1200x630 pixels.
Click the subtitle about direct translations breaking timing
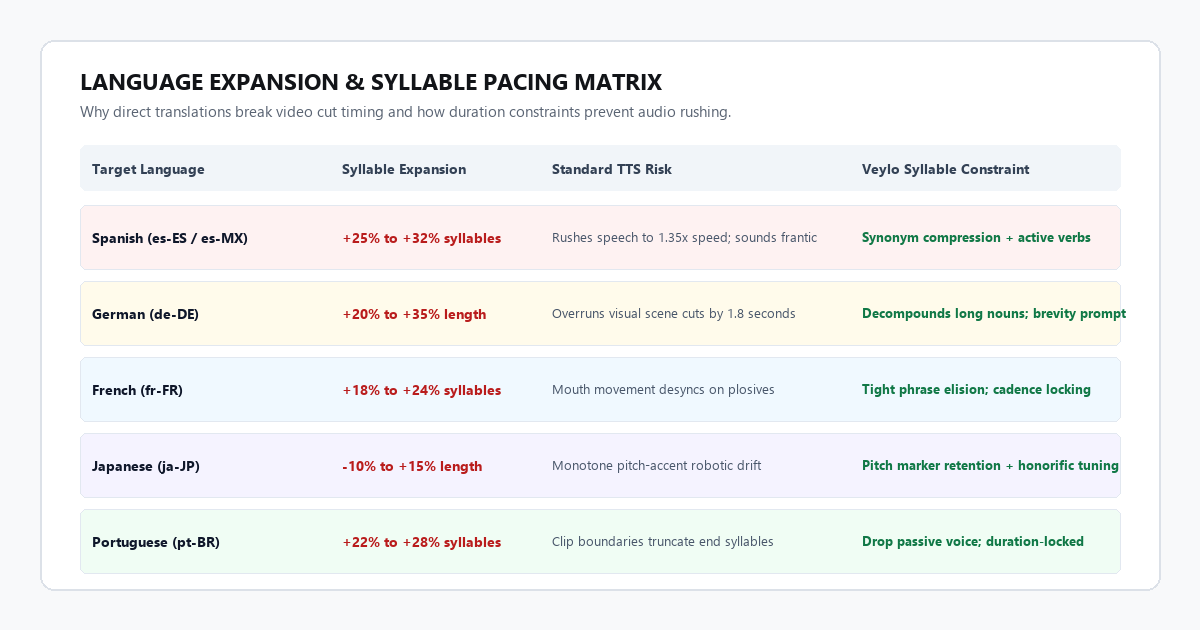405,112
